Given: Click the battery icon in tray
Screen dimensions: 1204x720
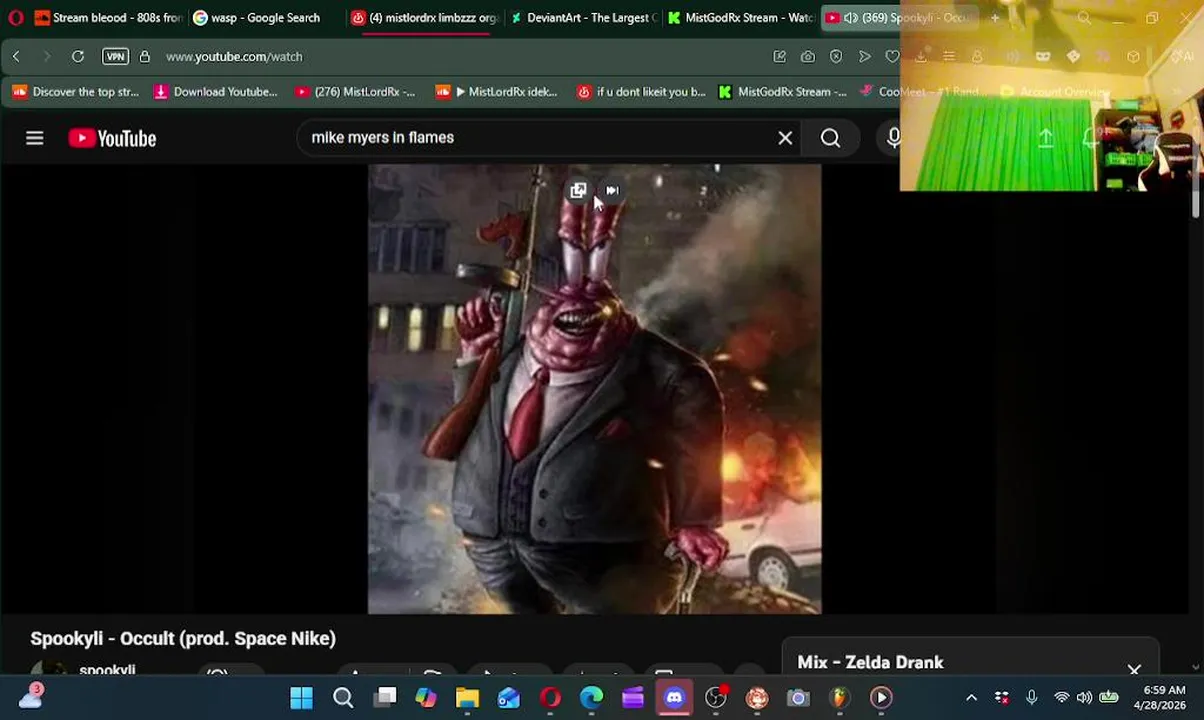Looking at the screenshot, I should point(1109,697).
